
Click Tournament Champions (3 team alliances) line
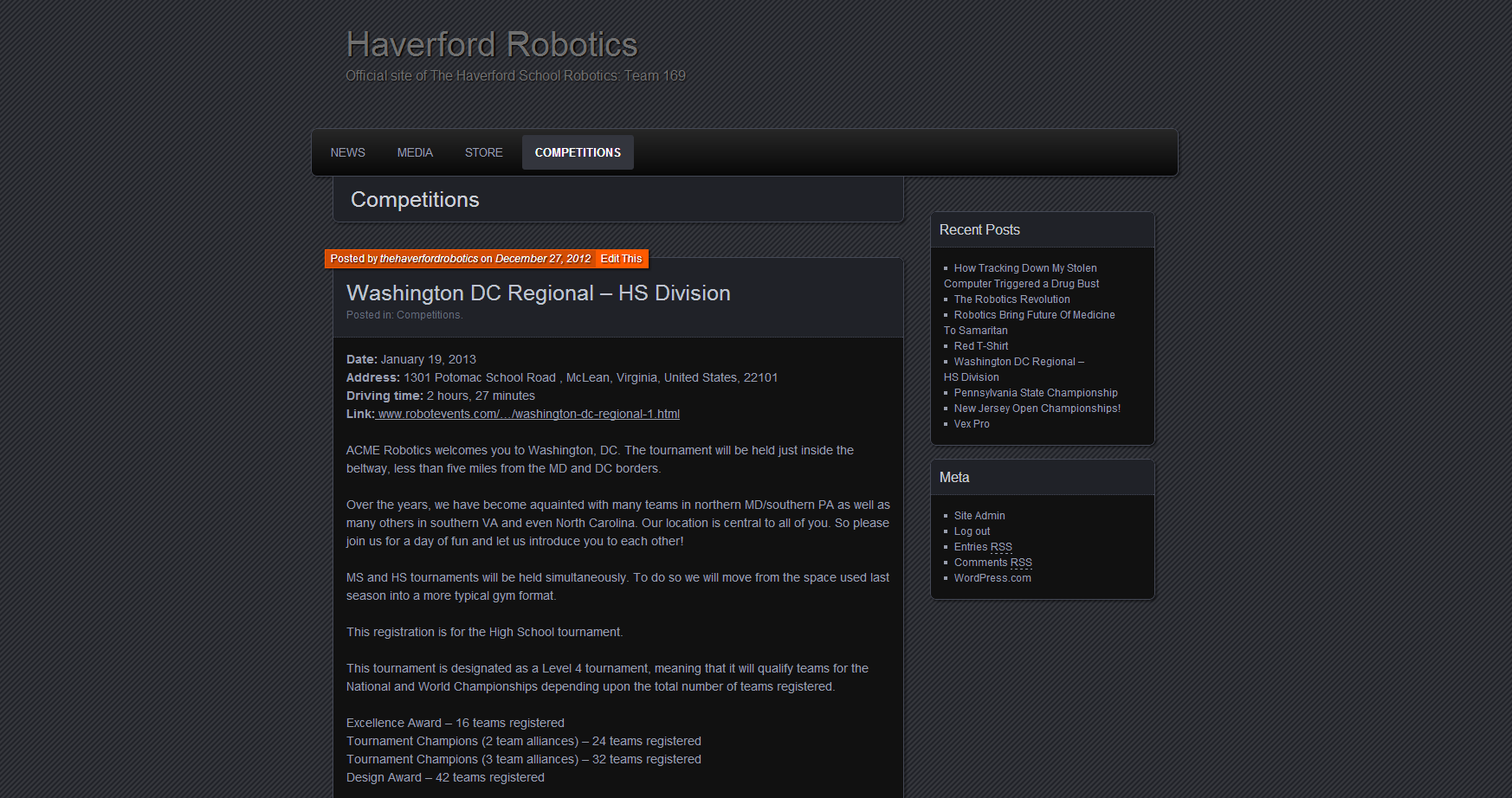pyautogui.click(x=524, y=759)
